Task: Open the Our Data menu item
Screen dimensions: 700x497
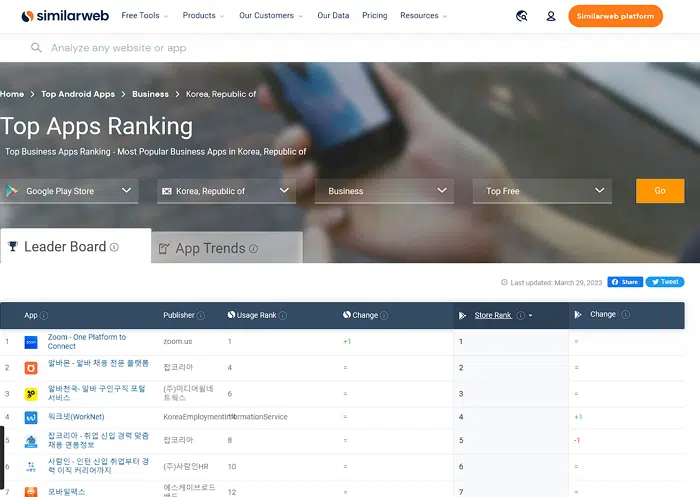Action: (333, 16)
